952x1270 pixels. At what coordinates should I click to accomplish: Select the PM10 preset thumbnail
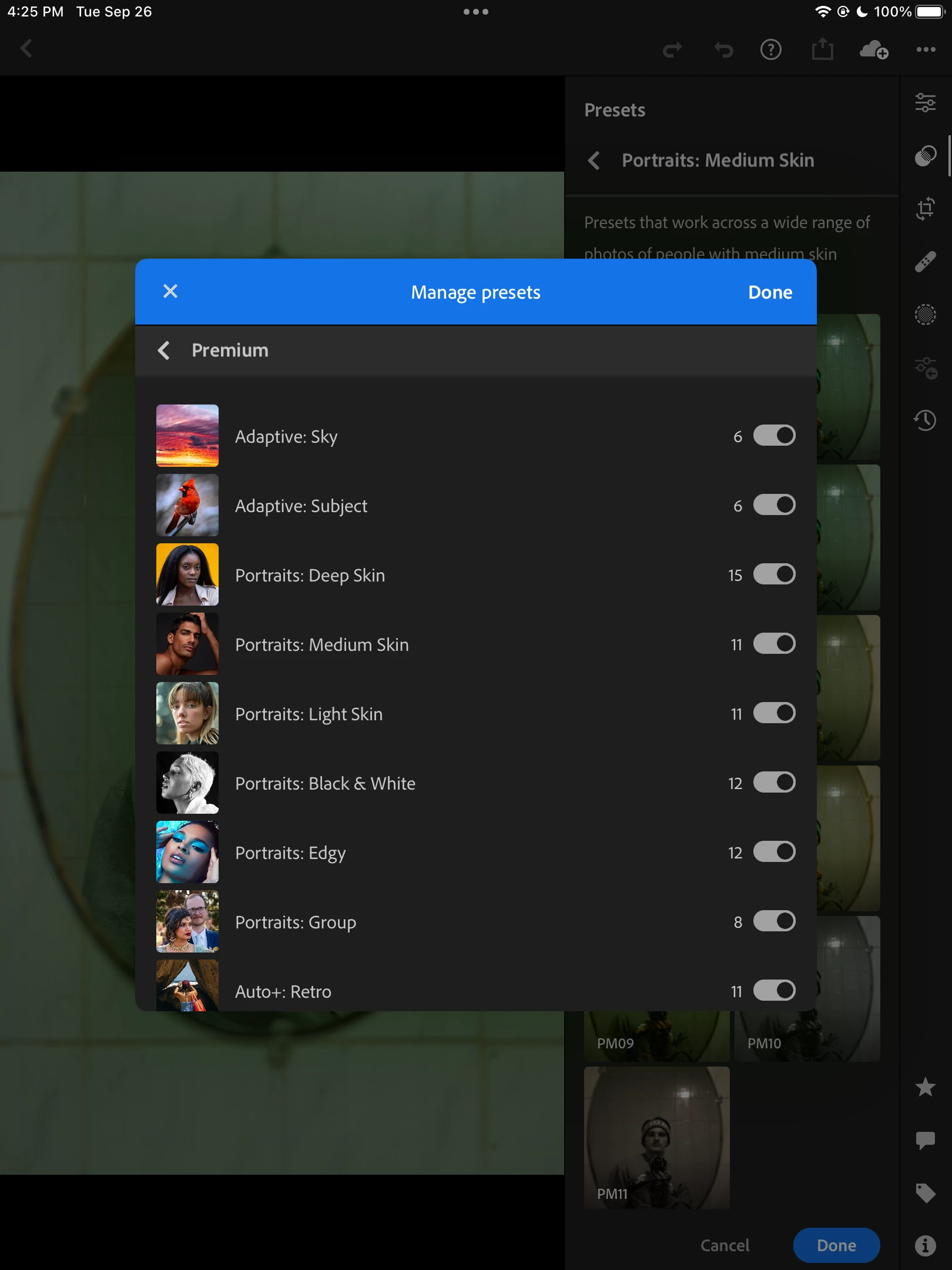(x=807, y=1036)
